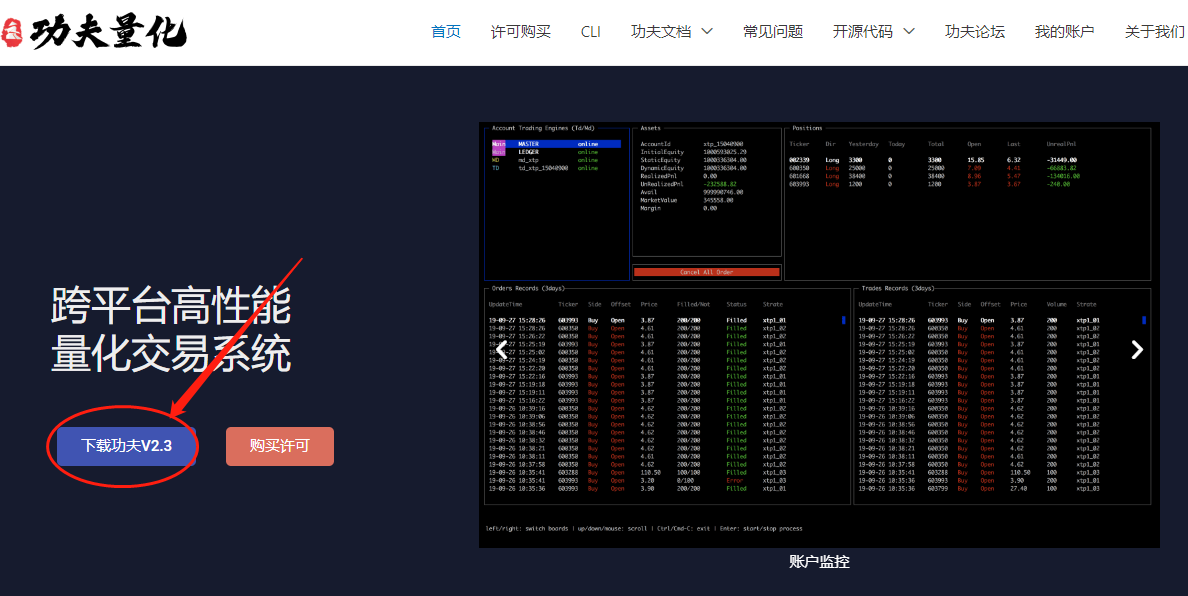Click the 下载功夫V2.3 button

click(127, 446)
